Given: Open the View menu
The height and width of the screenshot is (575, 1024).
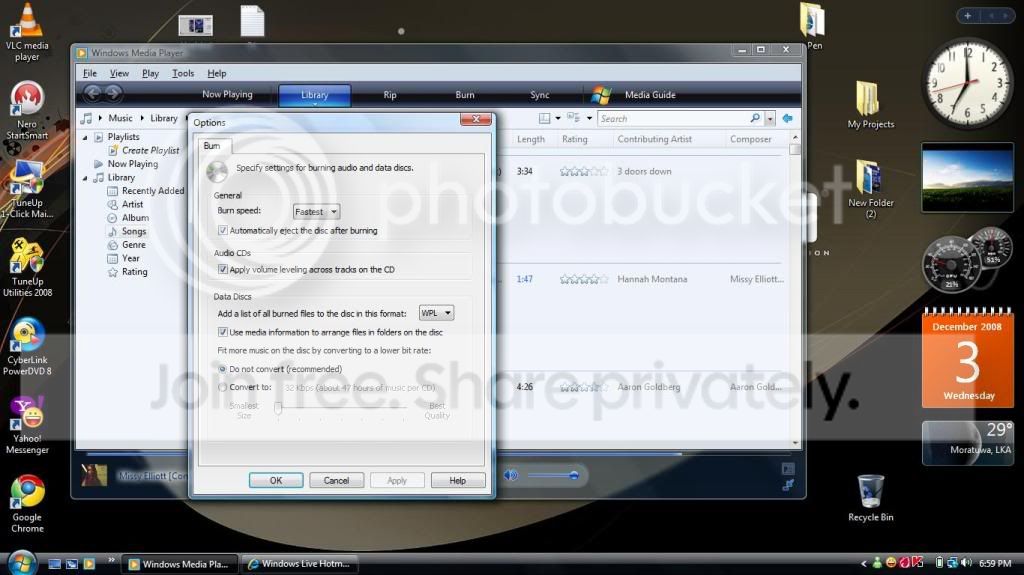Looking at the screenshot, I should [119, 73].
